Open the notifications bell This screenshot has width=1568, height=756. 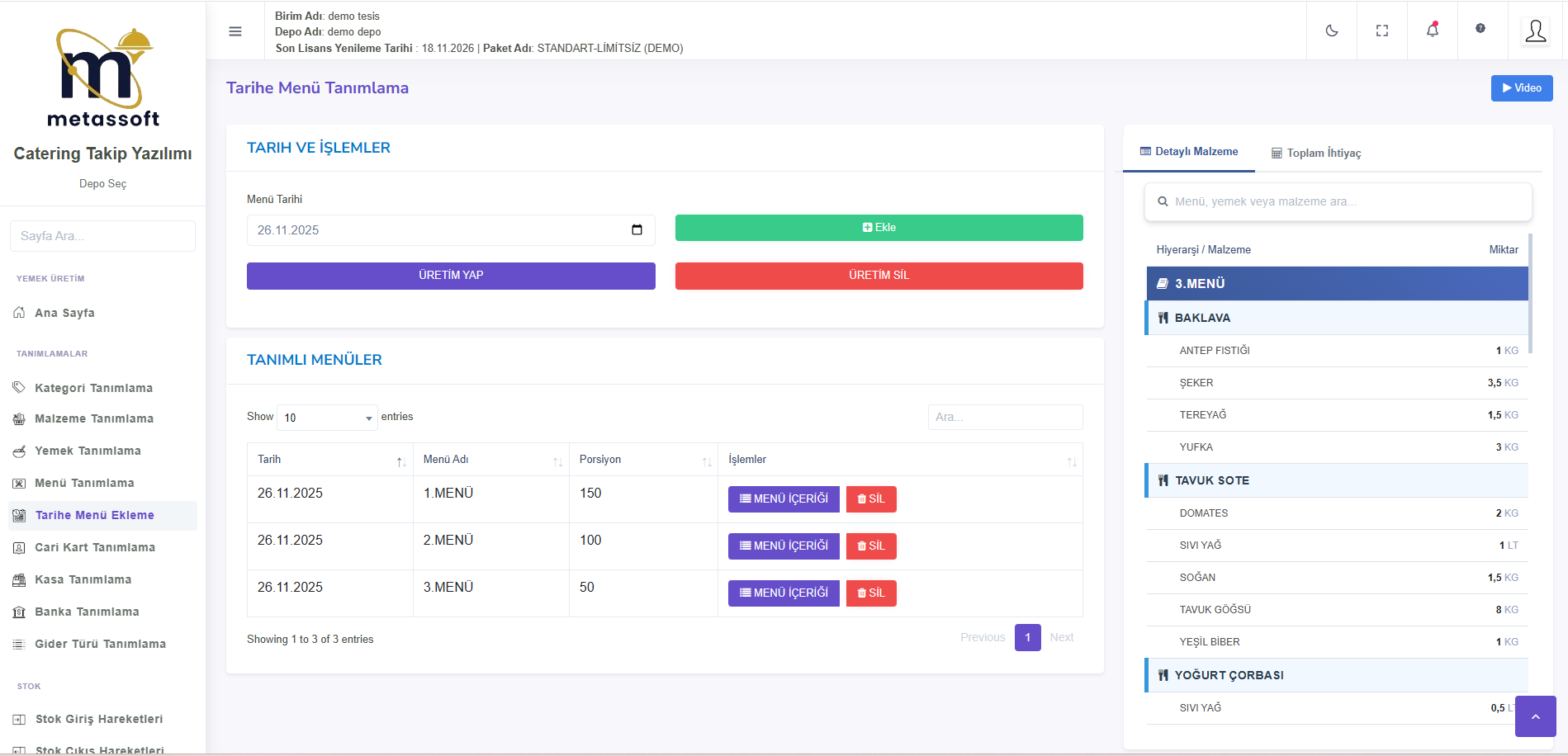click(1432, 31)
